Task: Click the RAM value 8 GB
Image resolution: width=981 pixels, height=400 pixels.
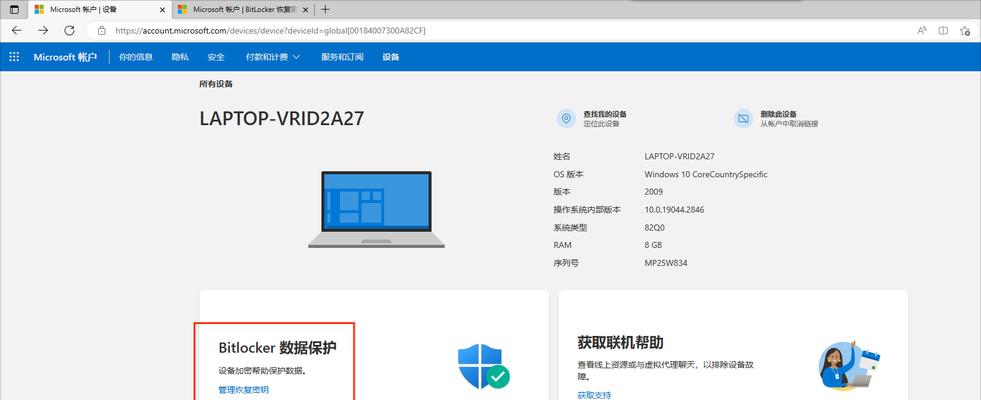Action: click(653, 245)
